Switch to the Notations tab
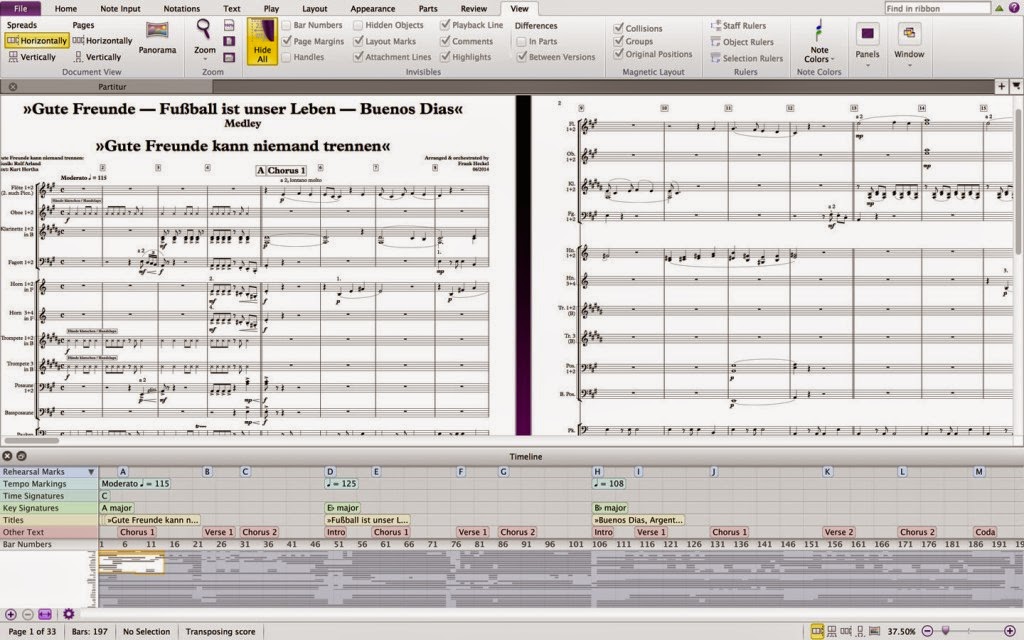 [182, 8]
